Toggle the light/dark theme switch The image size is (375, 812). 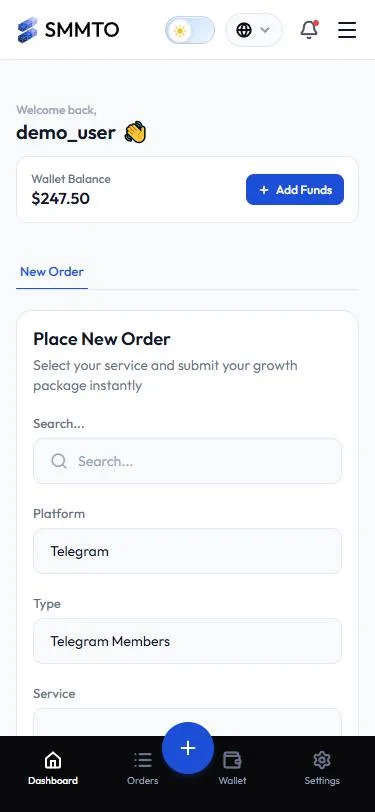[x=190, y=31]
